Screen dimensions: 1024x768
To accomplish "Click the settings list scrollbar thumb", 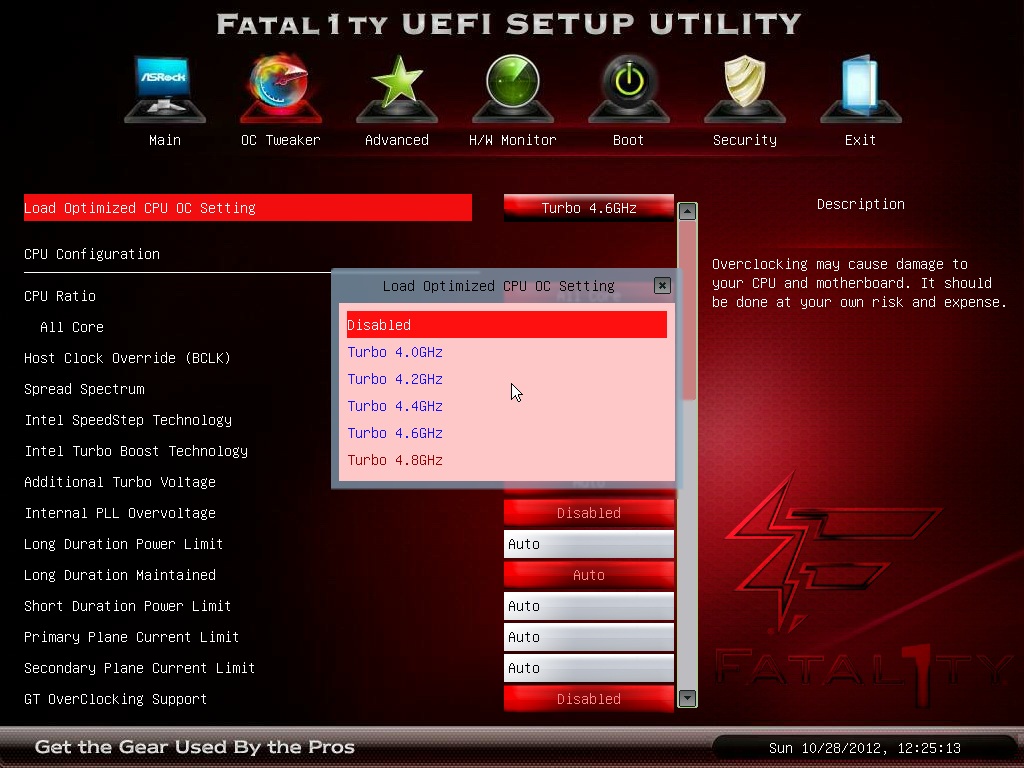I will [687, 310].
